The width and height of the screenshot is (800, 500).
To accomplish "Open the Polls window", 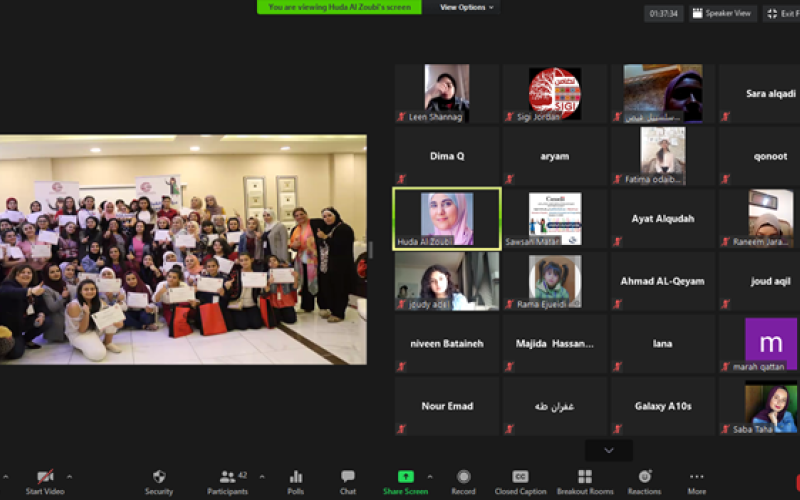I will pyautogui.click(x=296, y=480).
